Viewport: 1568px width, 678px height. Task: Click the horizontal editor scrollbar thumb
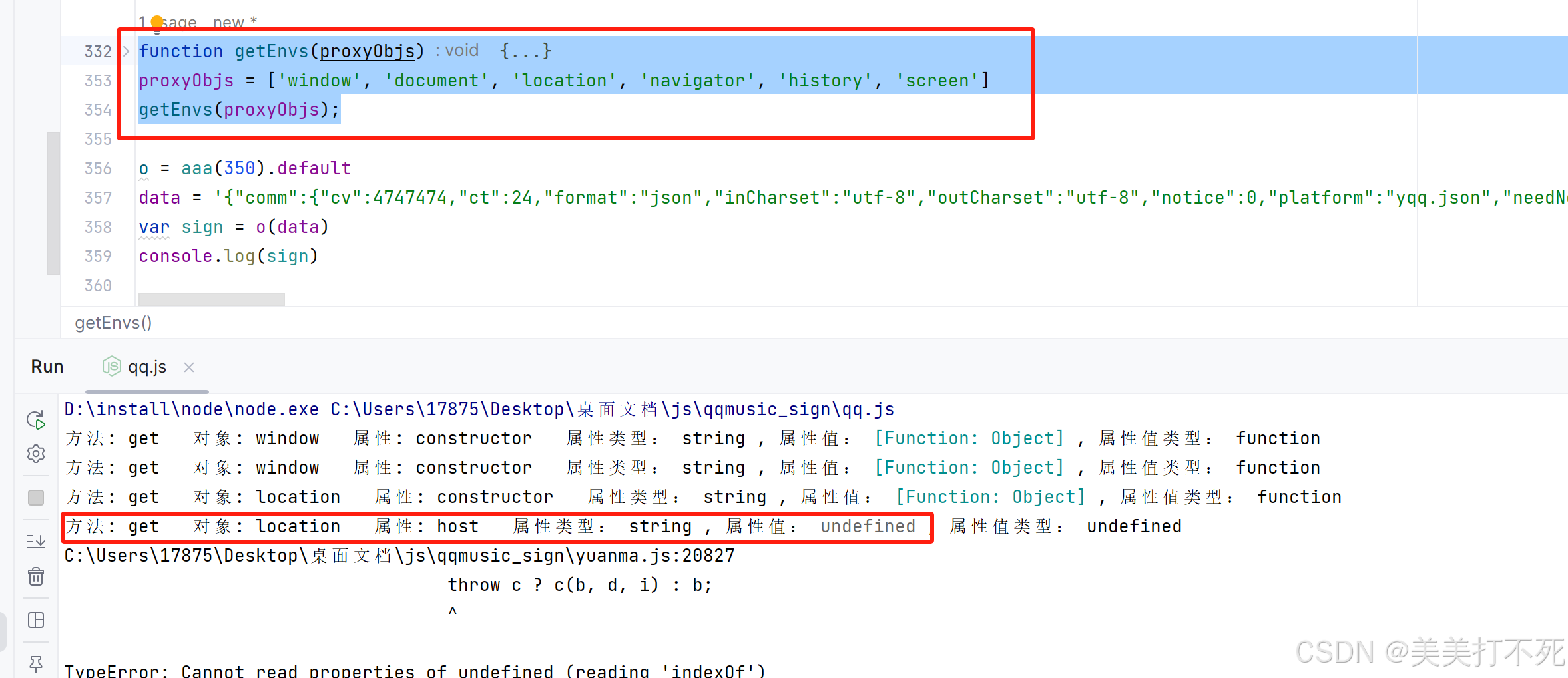click(x=212, y=299)
